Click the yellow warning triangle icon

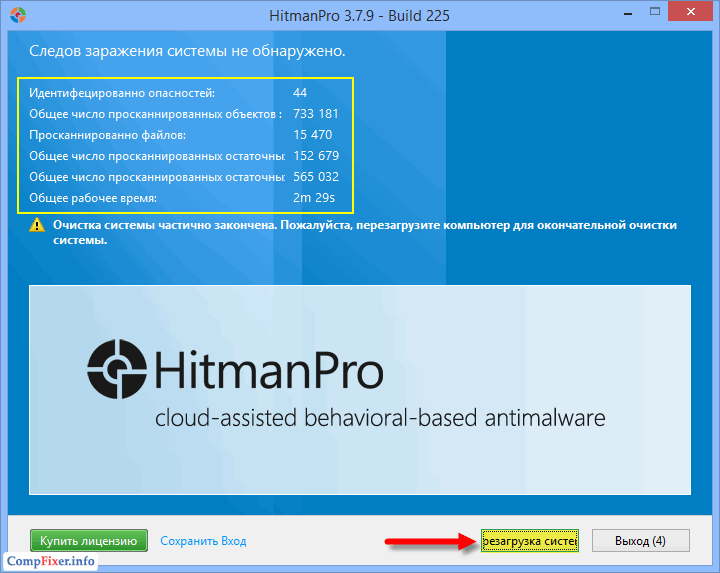[37, 225]
